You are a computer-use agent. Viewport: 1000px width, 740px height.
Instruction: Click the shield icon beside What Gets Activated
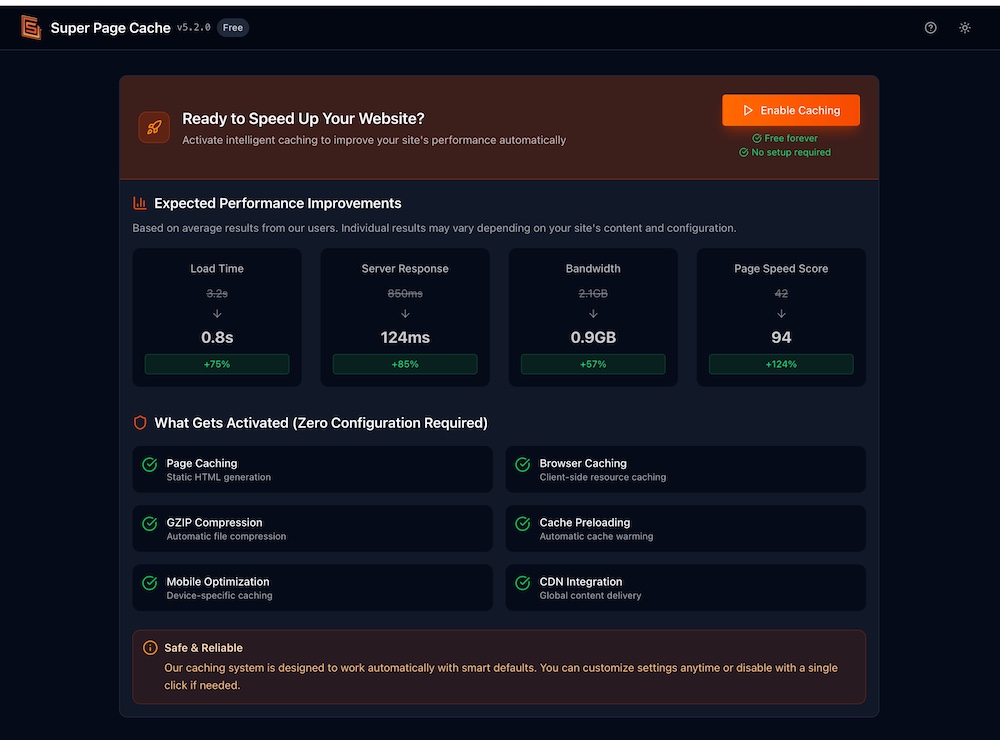tap(140, 423)
